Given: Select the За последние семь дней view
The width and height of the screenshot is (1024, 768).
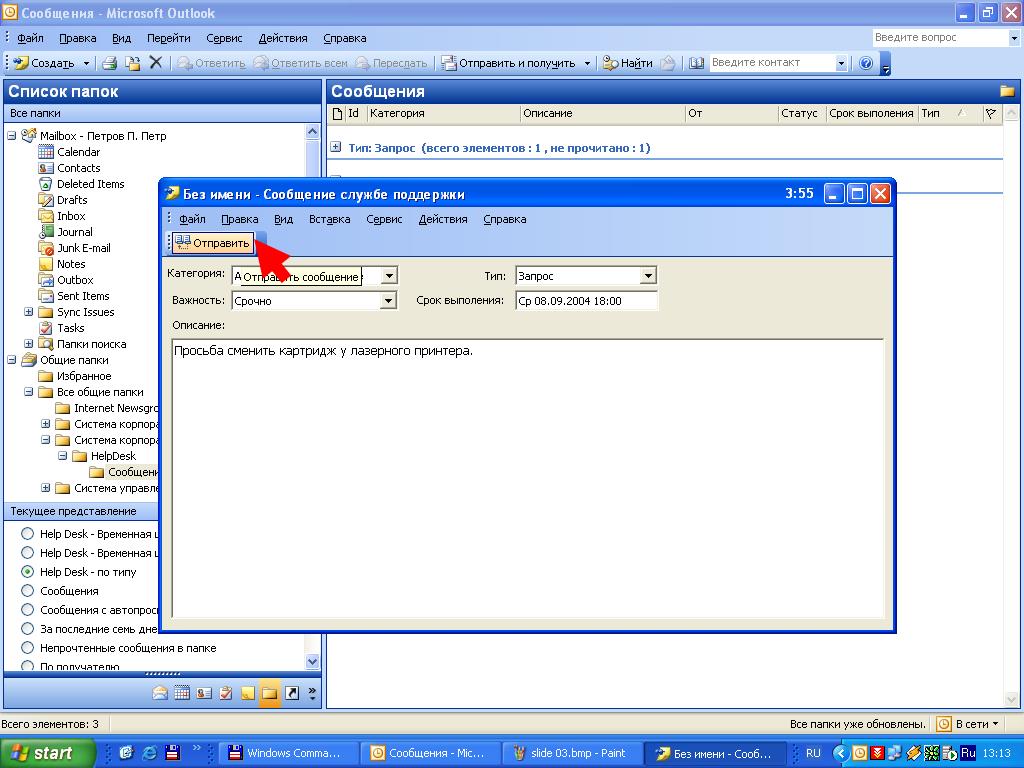Looking at the screenshot, I should [27, 628].
